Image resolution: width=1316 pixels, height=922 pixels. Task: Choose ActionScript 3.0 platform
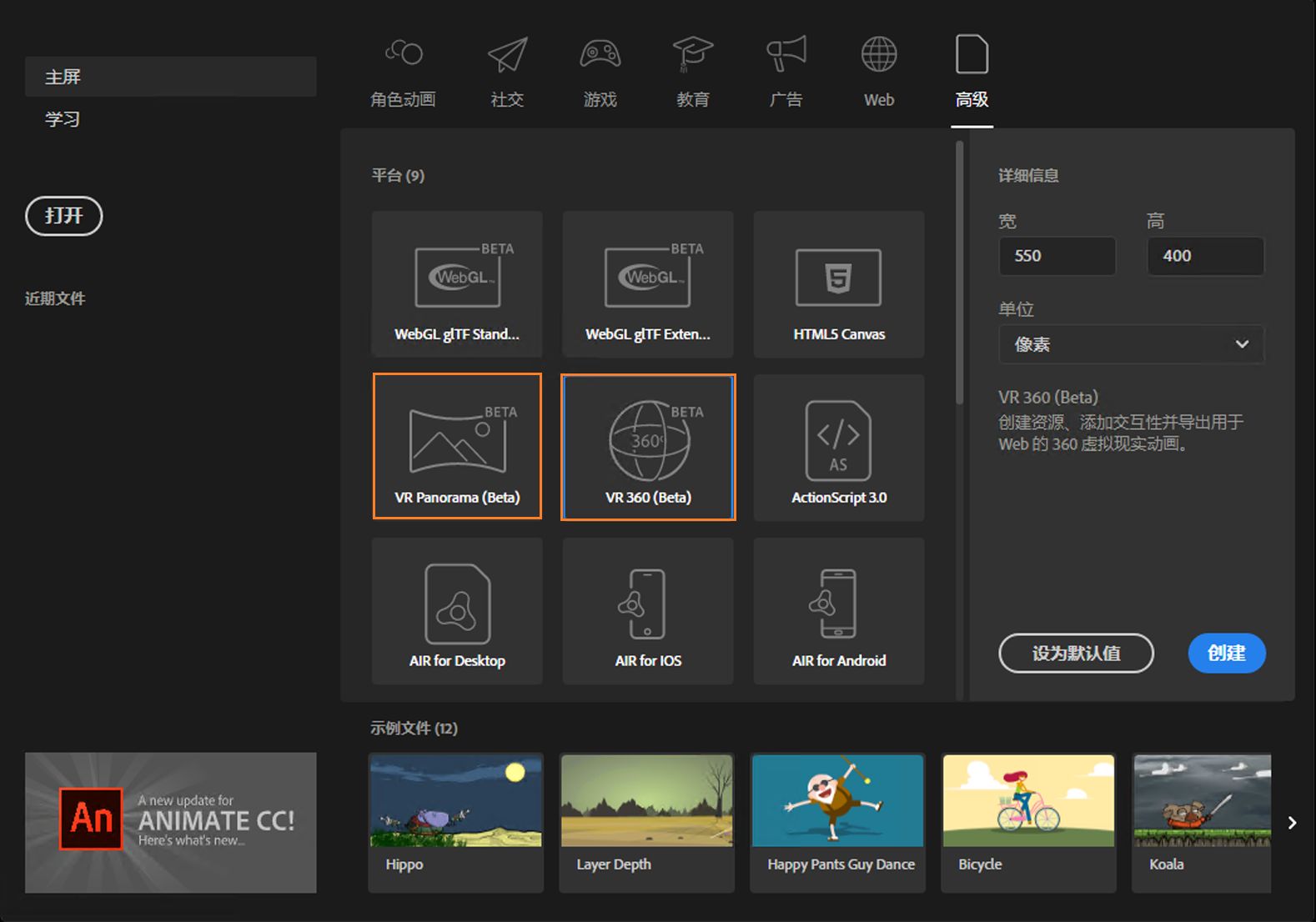(839, 448)
